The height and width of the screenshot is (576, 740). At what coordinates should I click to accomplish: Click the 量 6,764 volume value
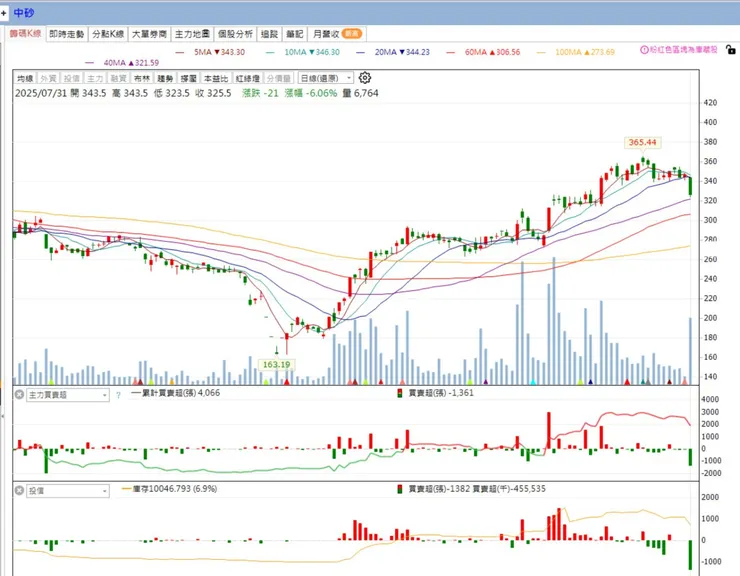coord(361,93)
